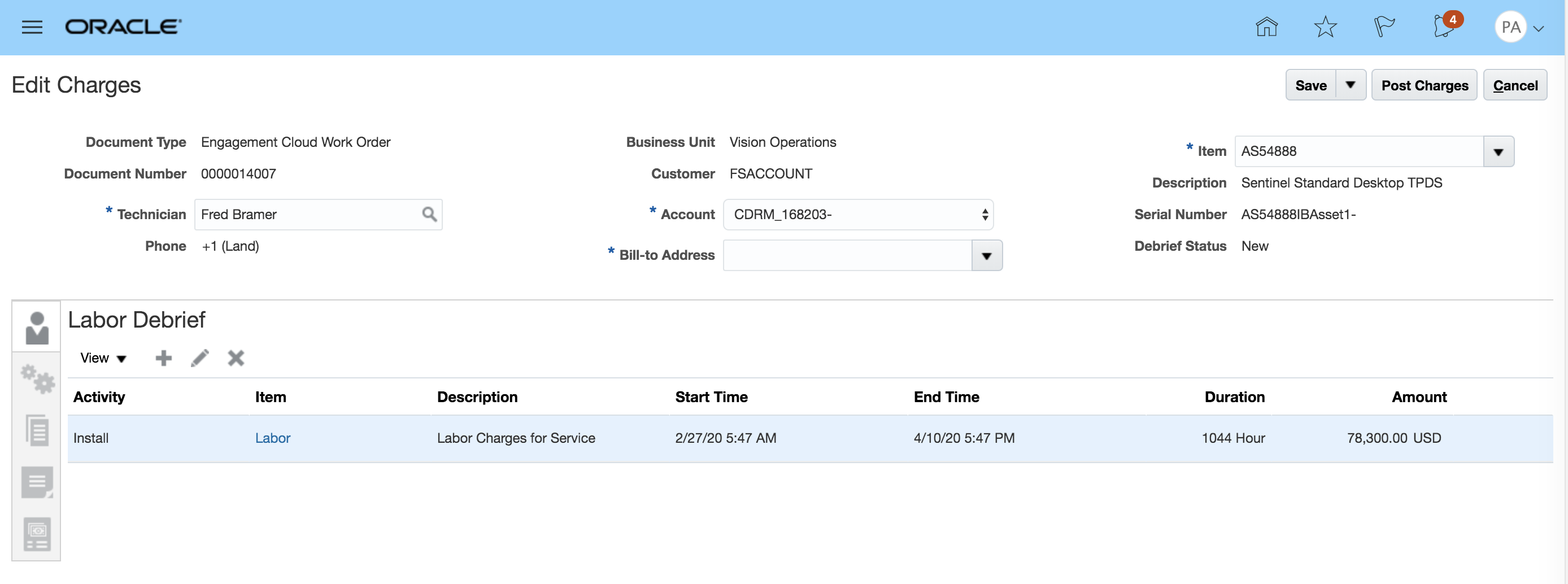The height and width of the screenshot is (584, 1568).
Task: Delete the selected labor debrief line
Action: 236,358
